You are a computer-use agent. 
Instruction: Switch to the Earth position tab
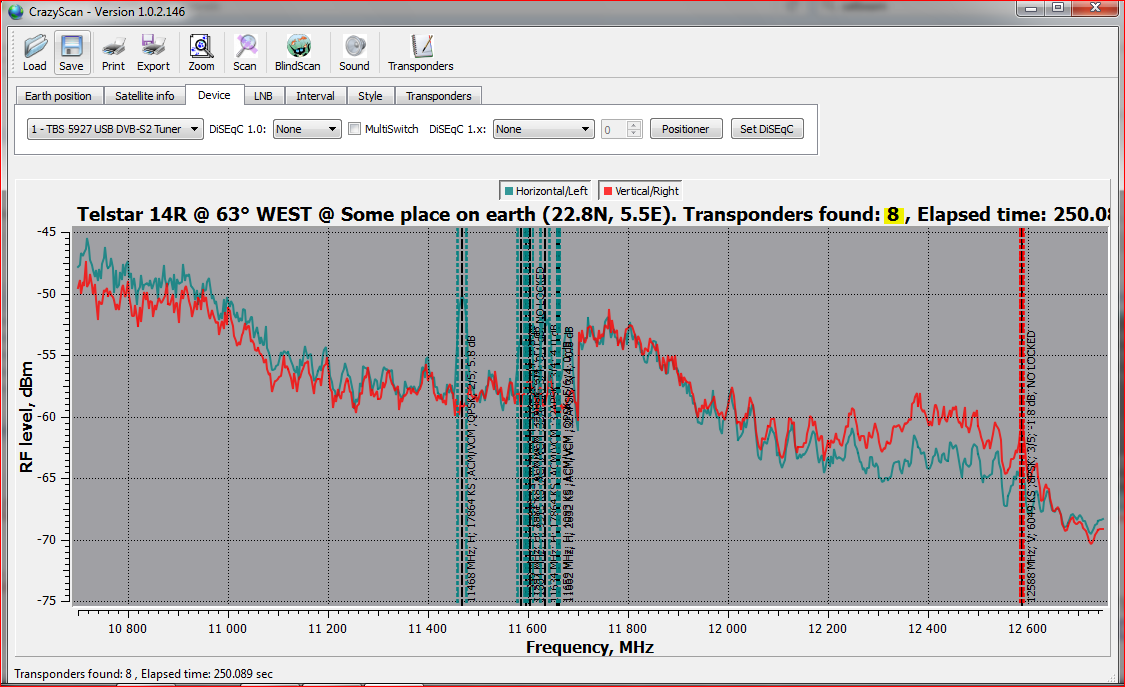pos(58,96)
